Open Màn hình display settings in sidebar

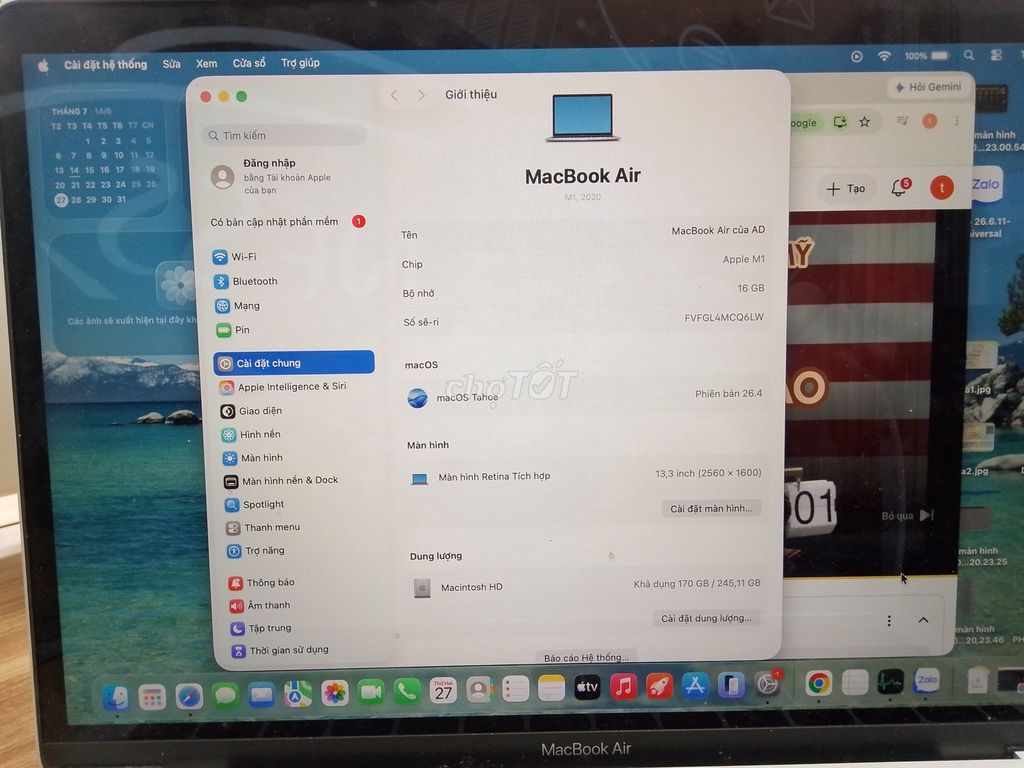pos(253,458)
